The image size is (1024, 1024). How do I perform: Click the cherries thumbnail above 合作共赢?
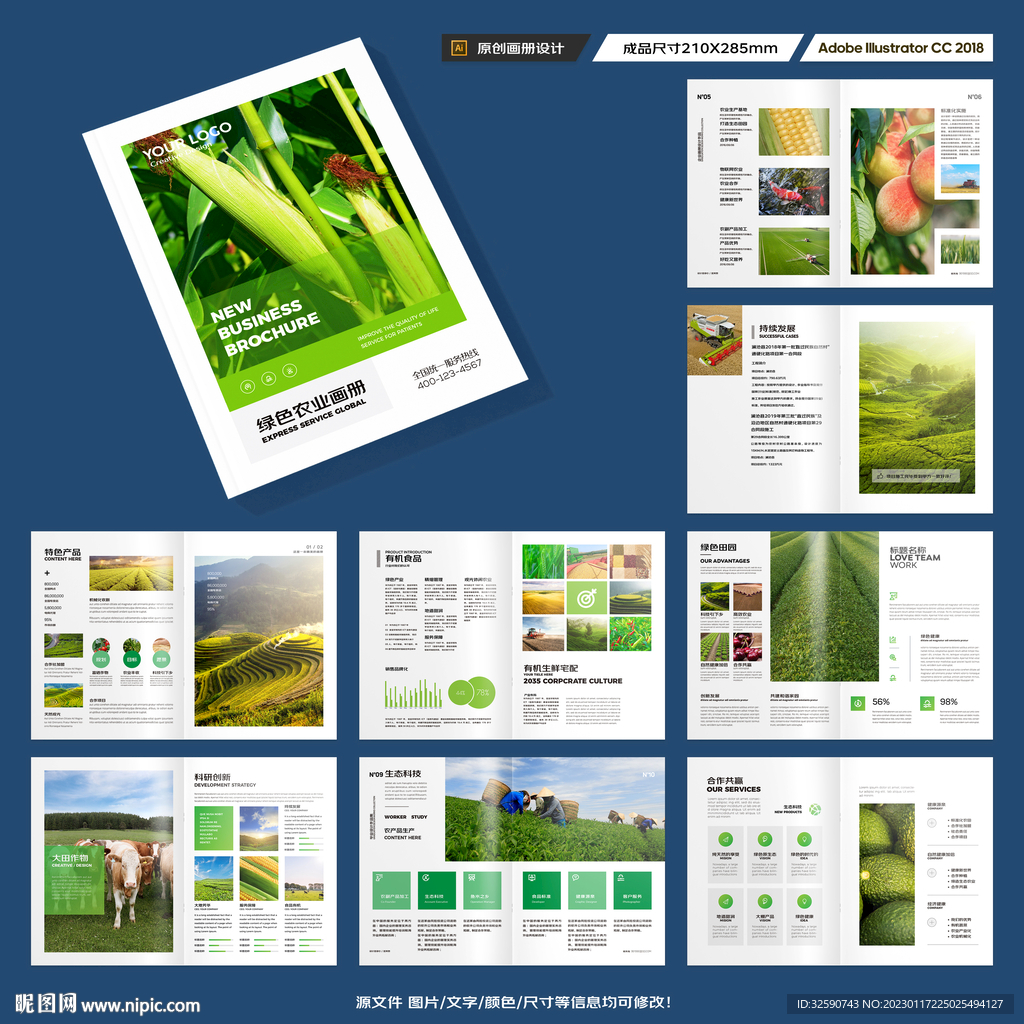pyautogui.click(x=747, y=647)
